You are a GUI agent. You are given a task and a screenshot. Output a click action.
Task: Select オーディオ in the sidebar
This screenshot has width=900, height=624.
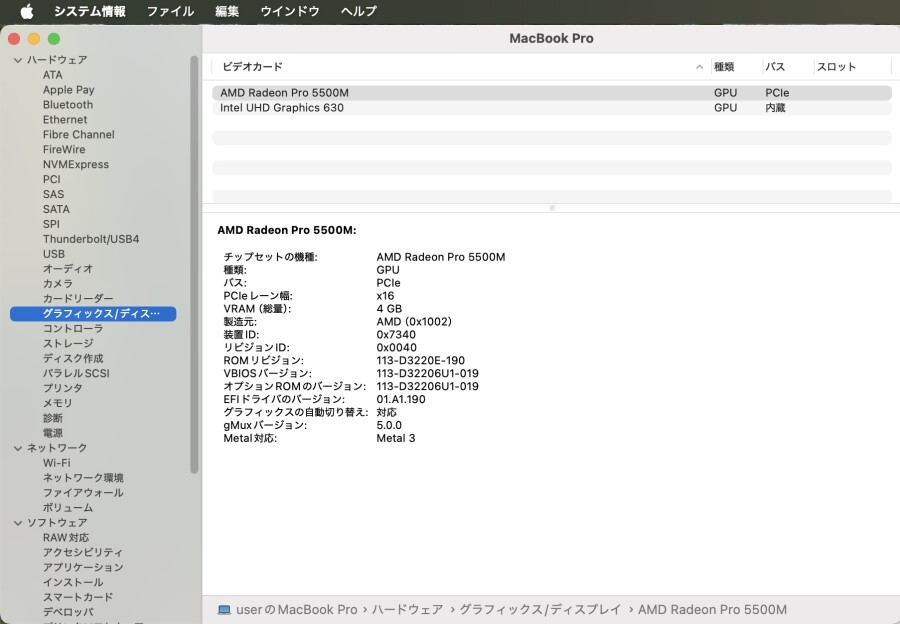pos(68,269)
